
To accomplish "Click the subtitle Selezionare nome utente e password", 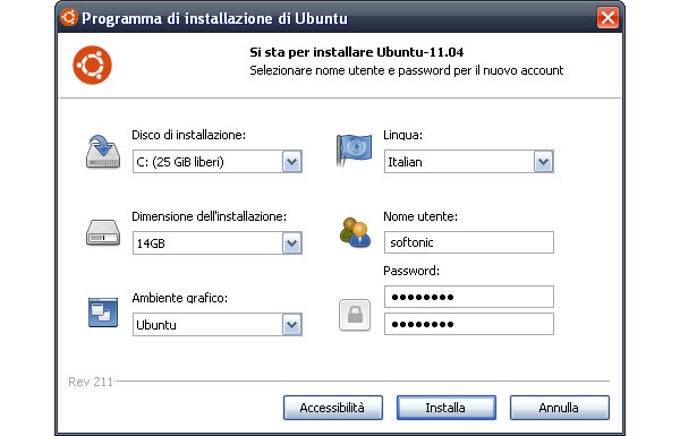I will (x=406, y=71).
